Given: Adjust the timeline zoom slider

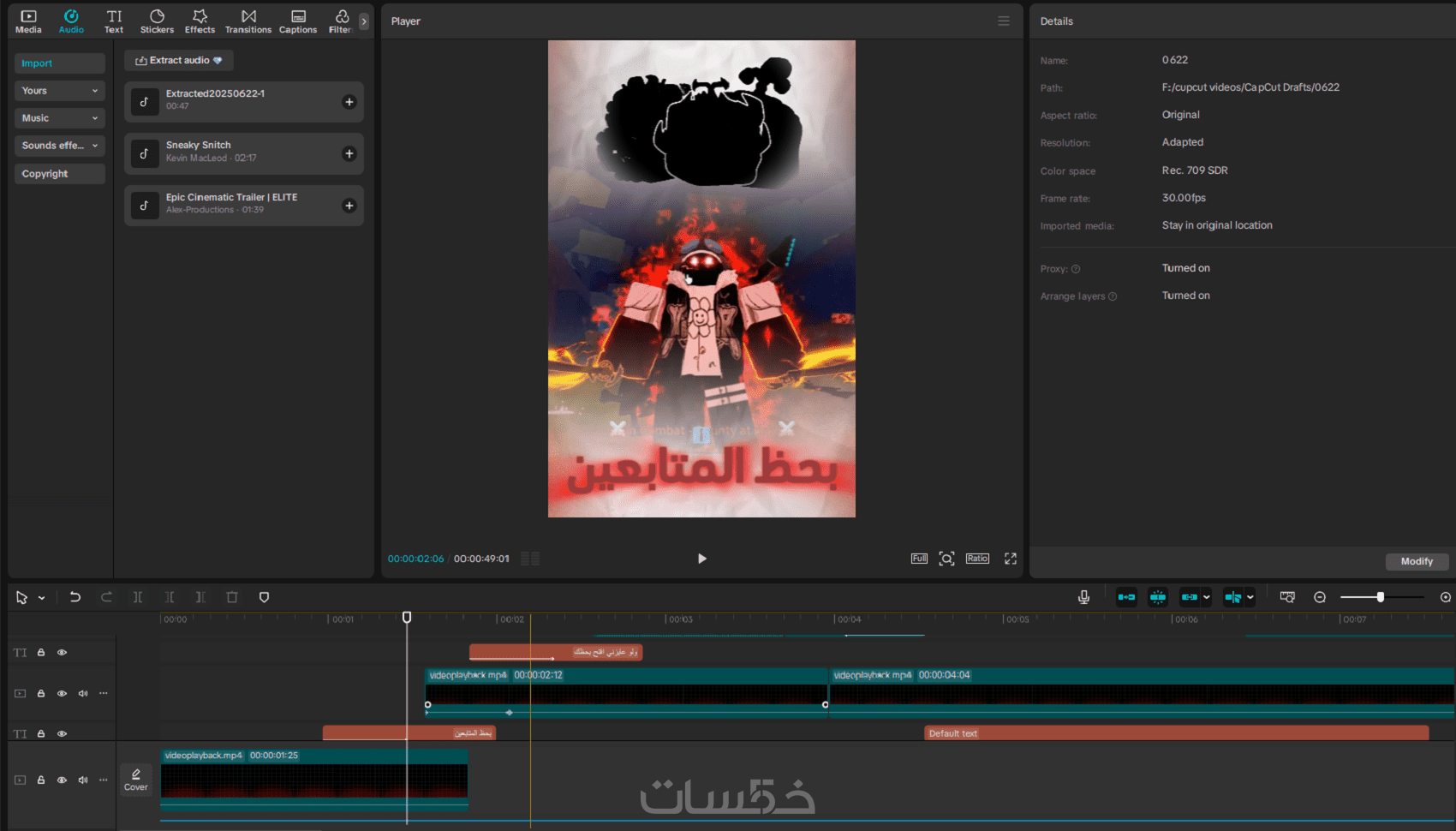Looking at the screenshot, I should [1381, 597].
